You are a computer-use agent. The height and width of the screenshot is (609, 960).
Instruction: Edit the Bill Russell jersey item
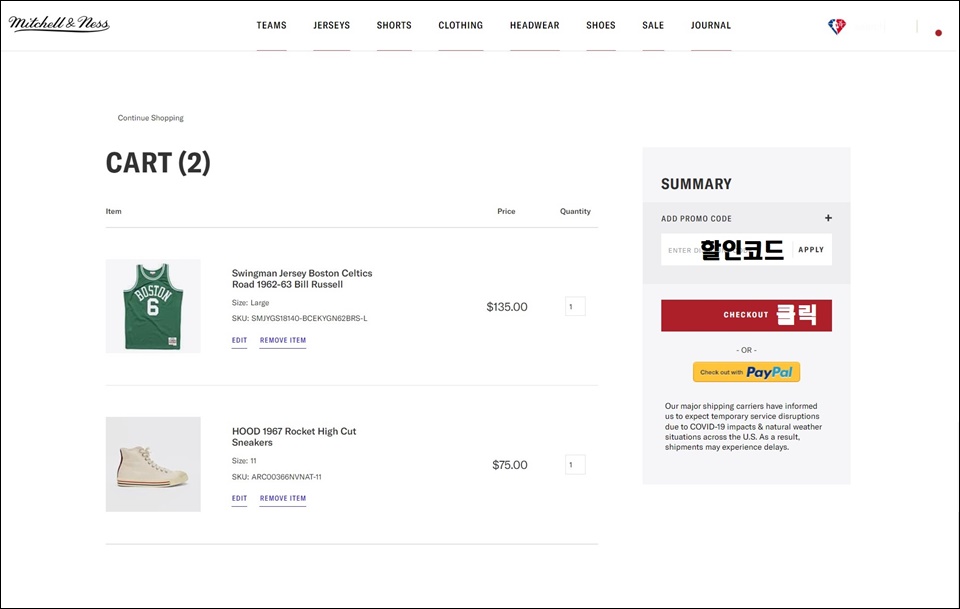(239, 340)
